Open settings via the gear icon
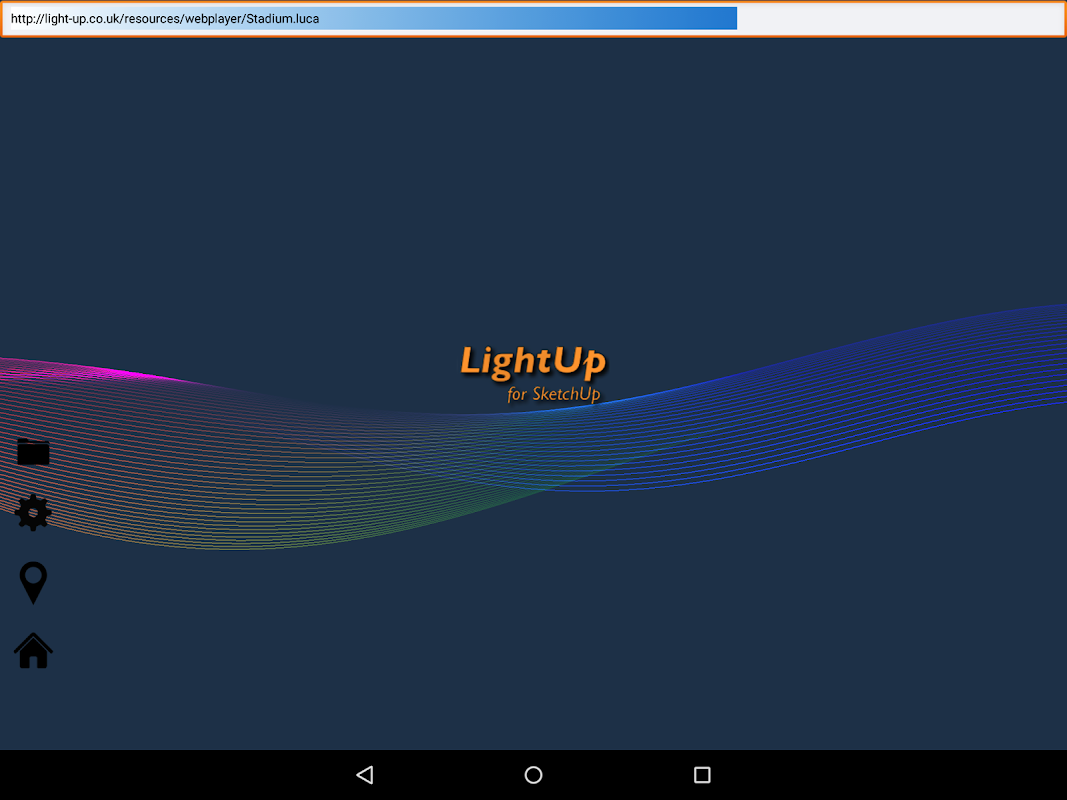The image size is (1067, 800). click(x=33, y=513)
